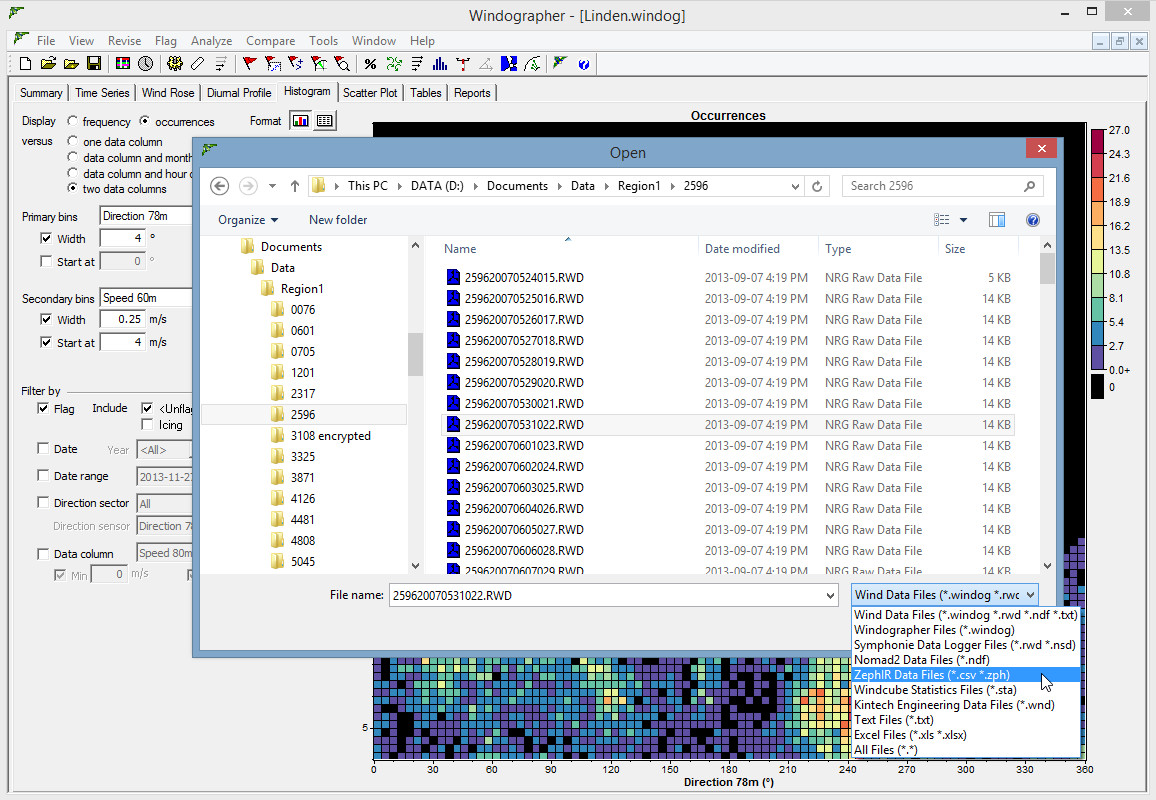Open the file type filter dropdown
The image size is (1156, 800).
[x=945, y=595]
